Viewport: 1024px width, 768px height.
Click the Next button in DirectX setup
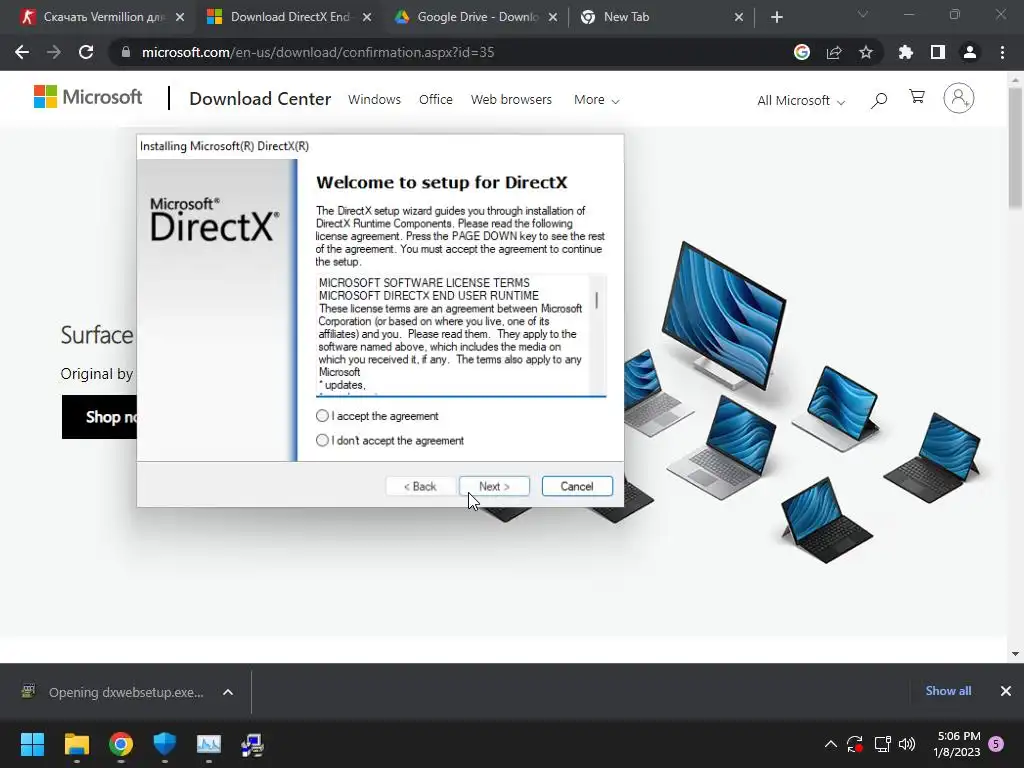[x=494, y=487]
